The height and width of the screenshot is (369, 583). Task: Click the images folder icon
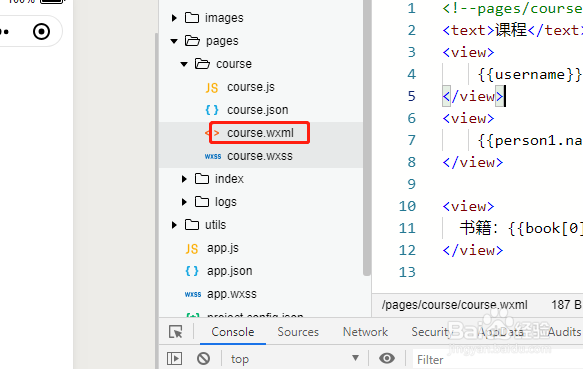192,17
